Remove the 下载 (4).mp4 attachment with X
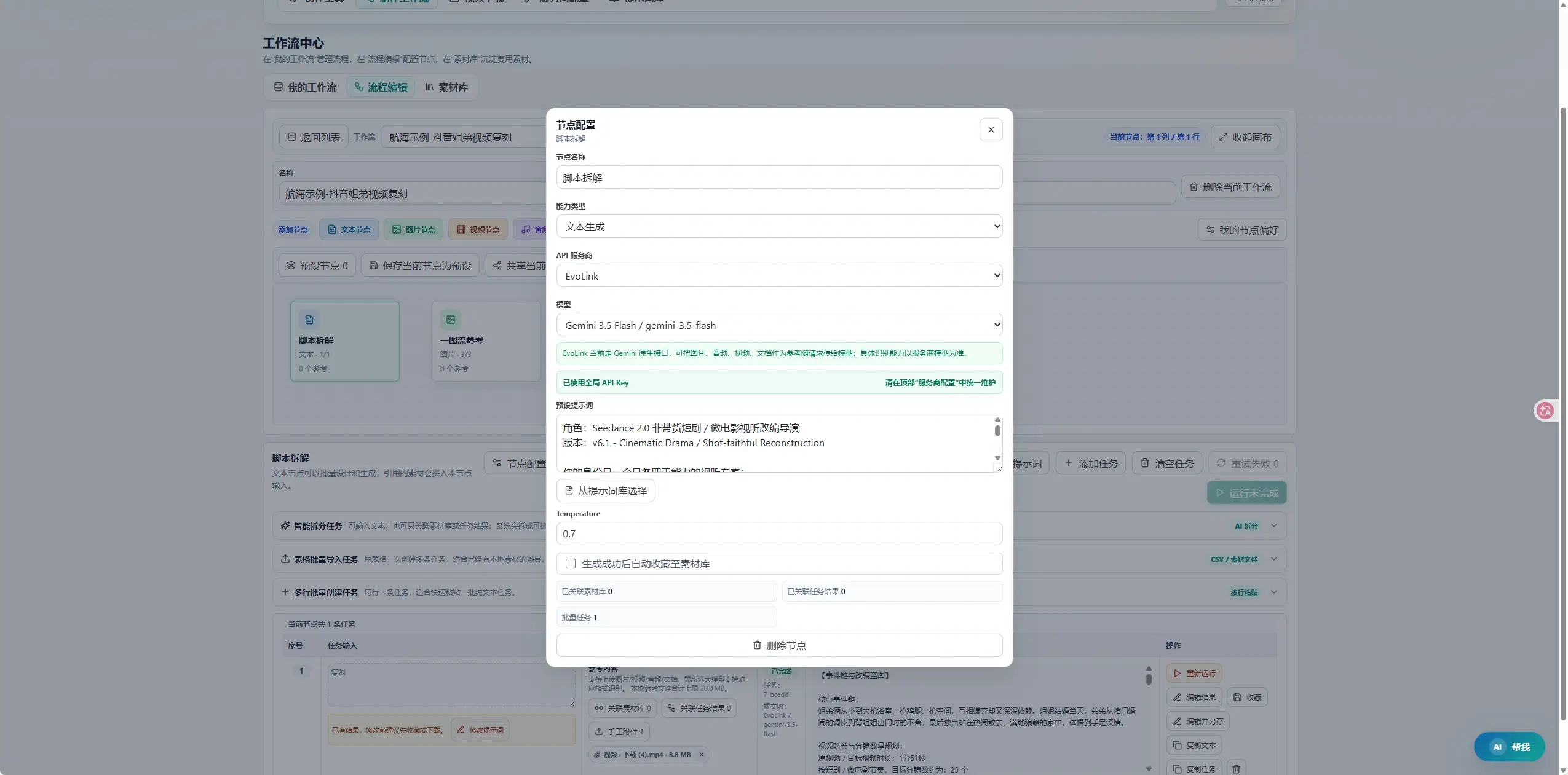Image resolution: width=1568 pixels, height=775 pixels. pos(701,755)
